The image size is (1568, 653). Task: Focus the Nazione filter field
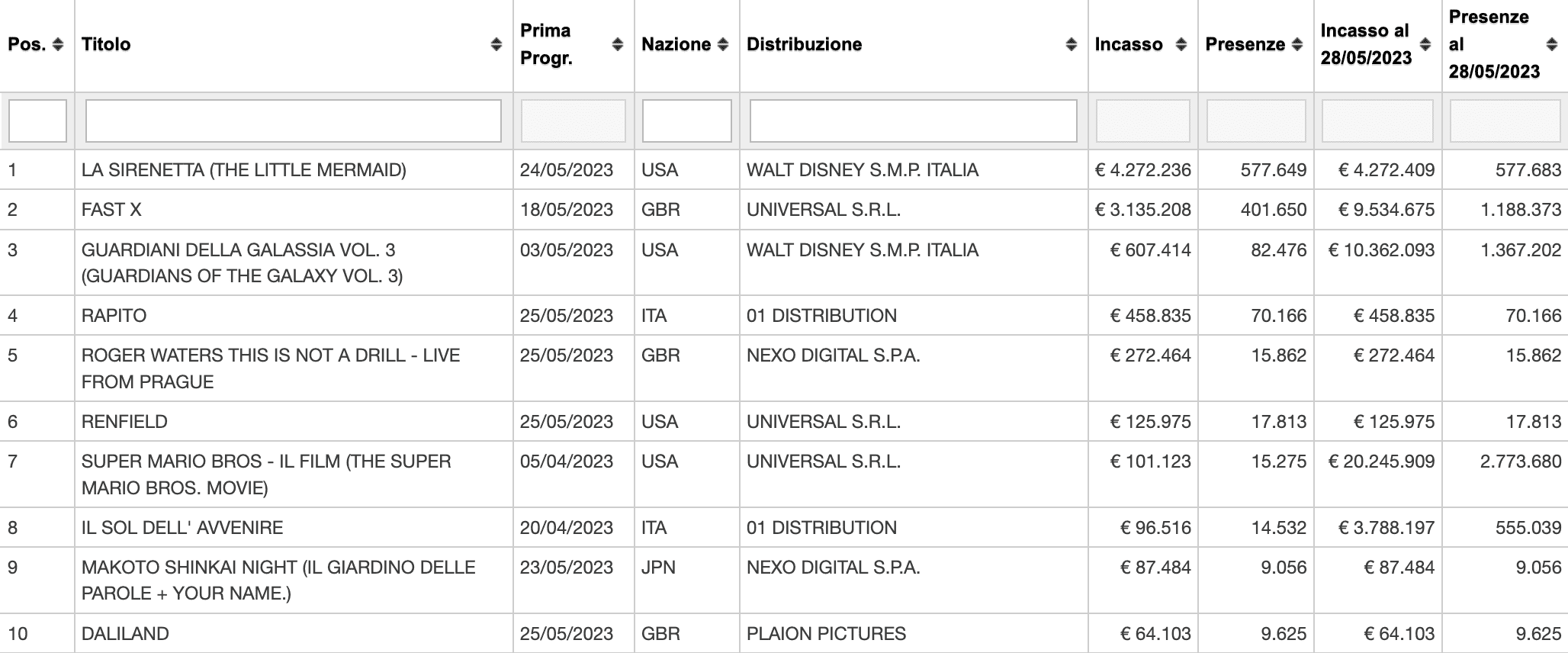(x=687, y=121)
